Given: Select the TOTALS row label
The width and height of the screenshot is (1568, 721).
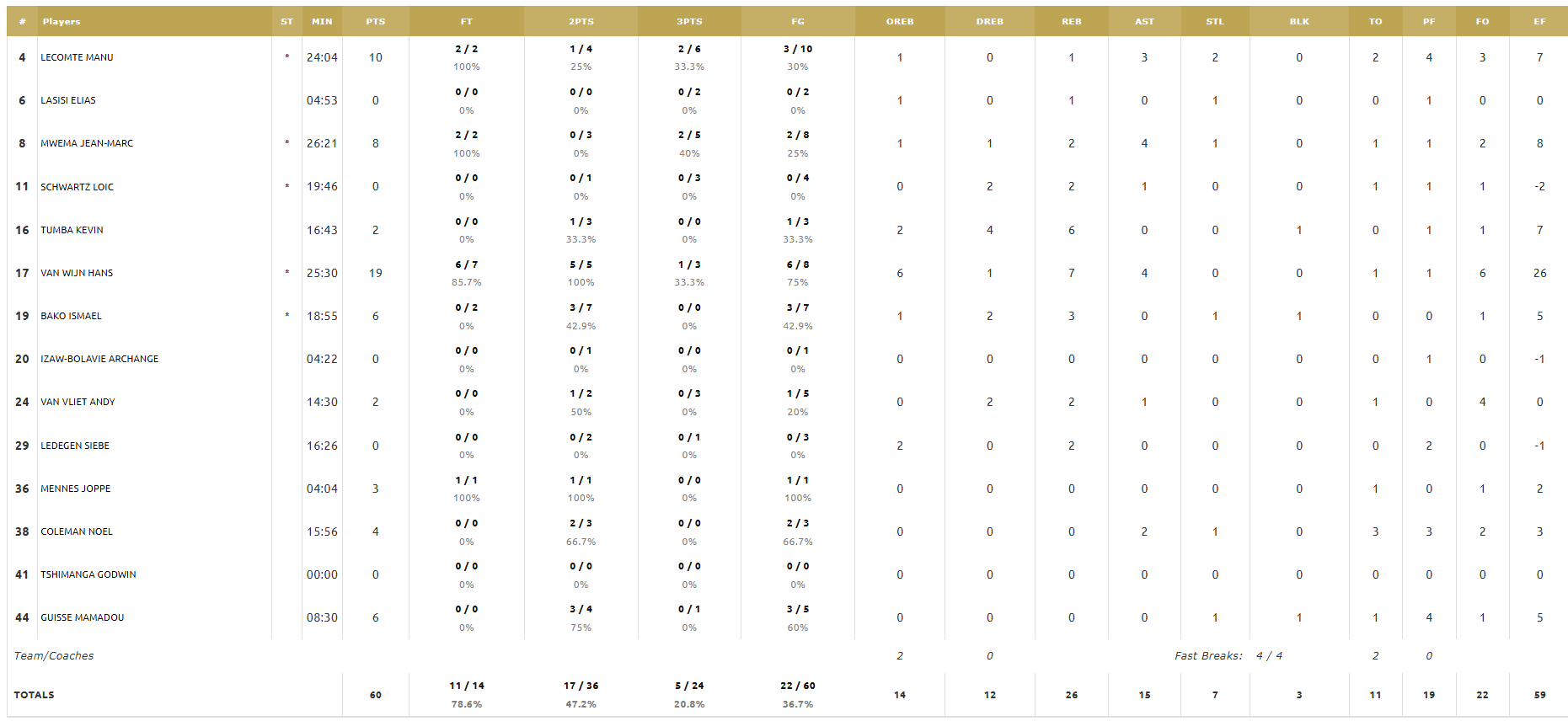Looking at the screenshot, I should pyautogui.click(x=35, y=695).
